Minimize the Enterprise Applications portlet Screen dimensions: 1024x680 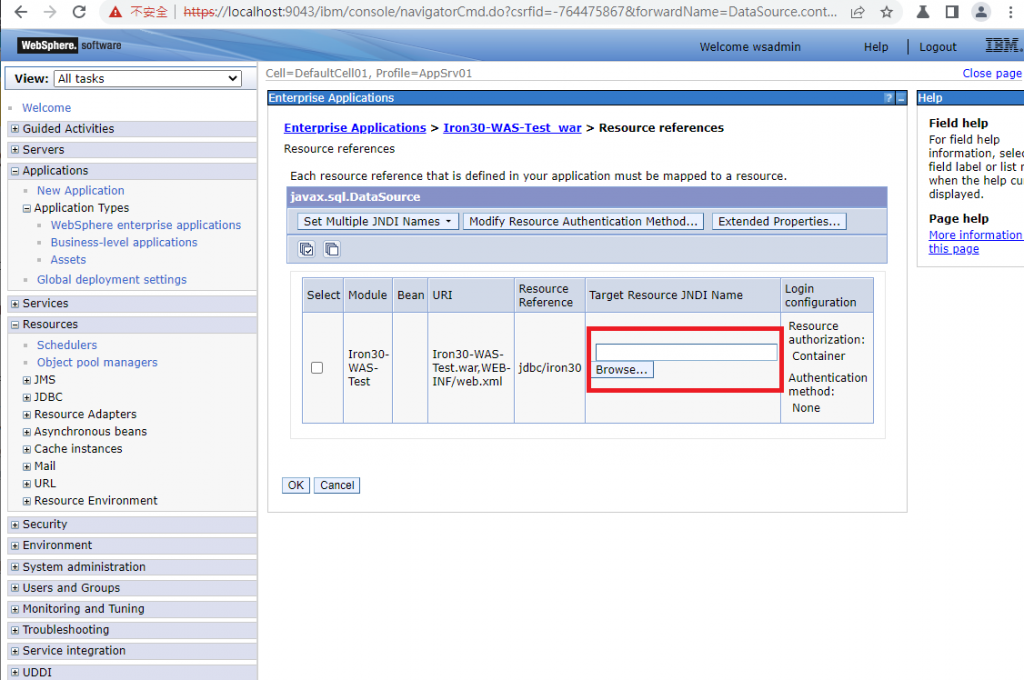click(901, 98)
